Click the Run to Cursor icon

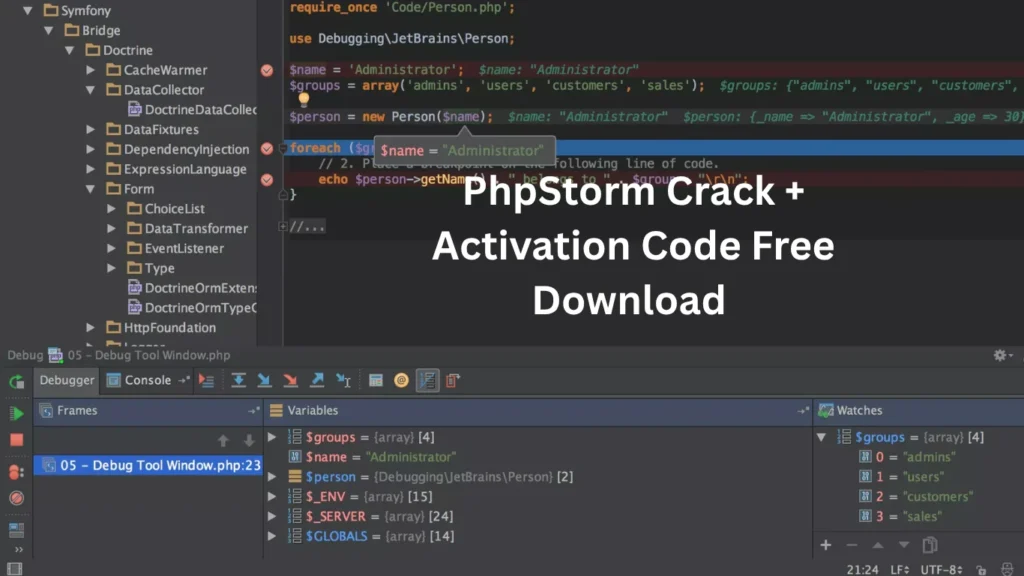coord(343,380)
